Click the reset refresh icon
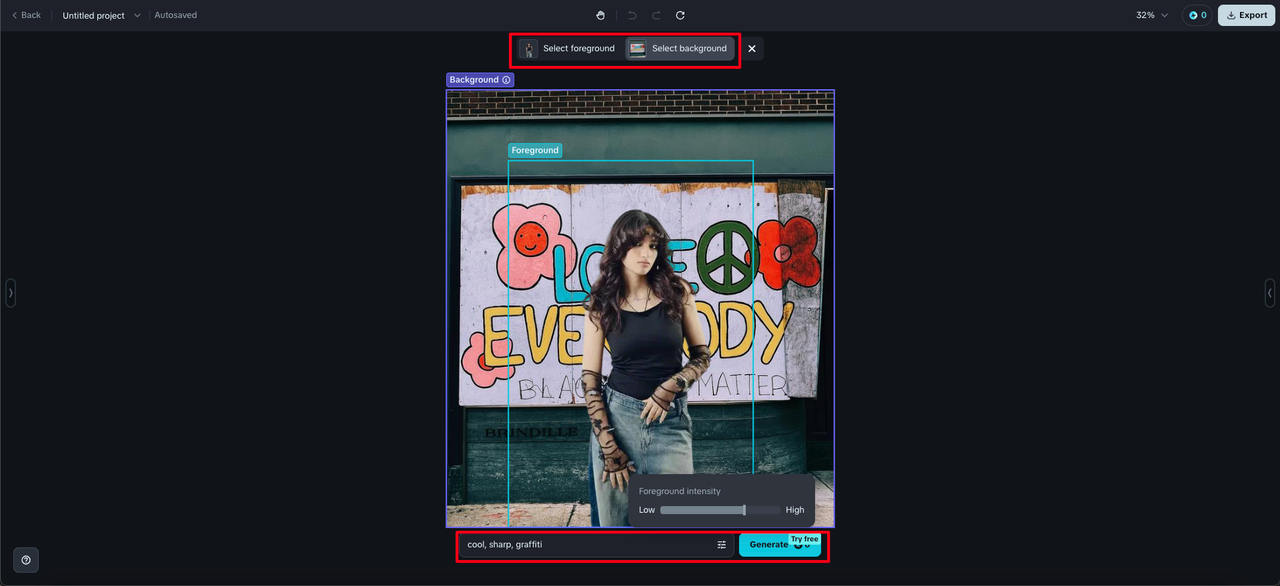This screenshot has height=586, width=1280. [680, 15]
